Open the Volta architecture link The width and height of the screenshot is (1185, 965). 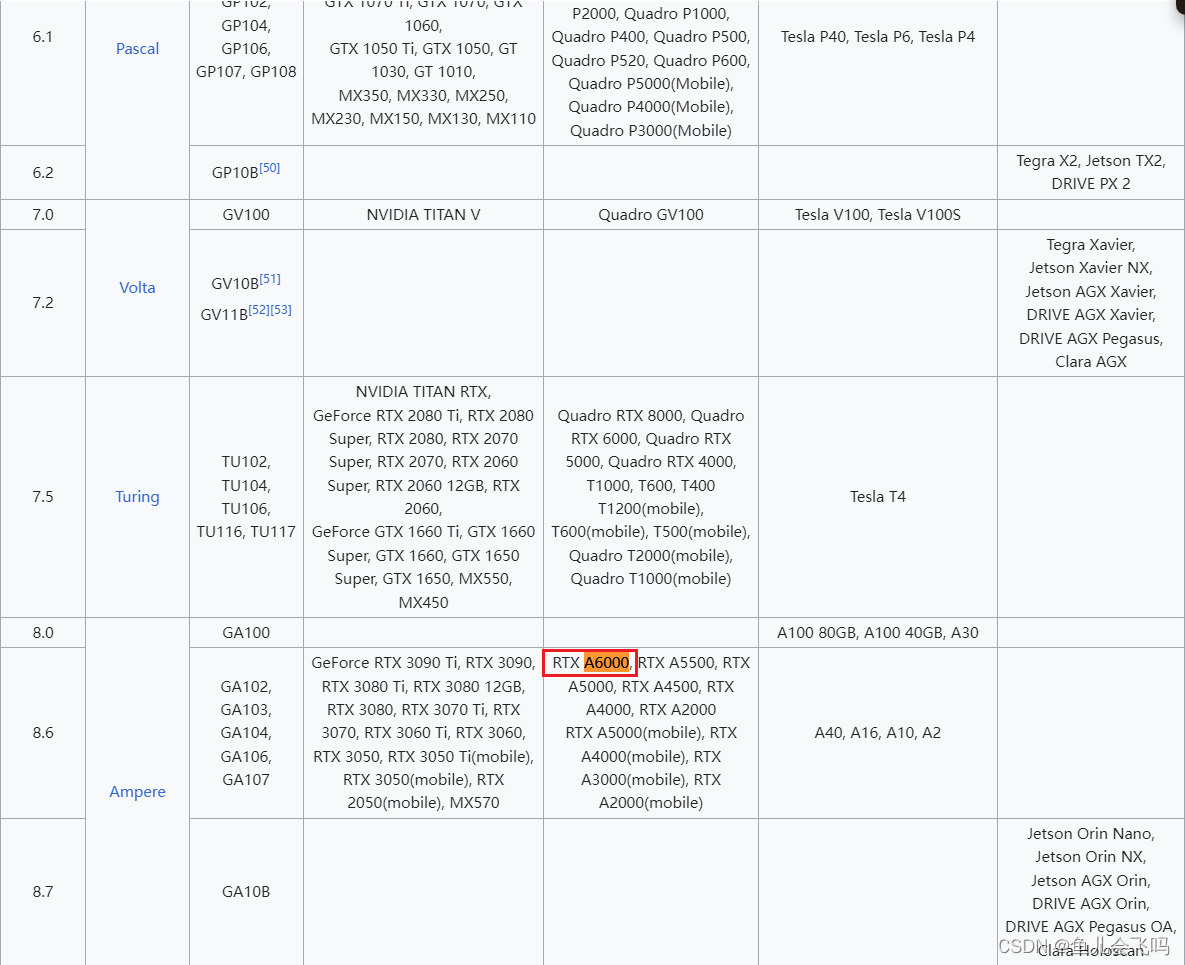(x=137, y=287)
